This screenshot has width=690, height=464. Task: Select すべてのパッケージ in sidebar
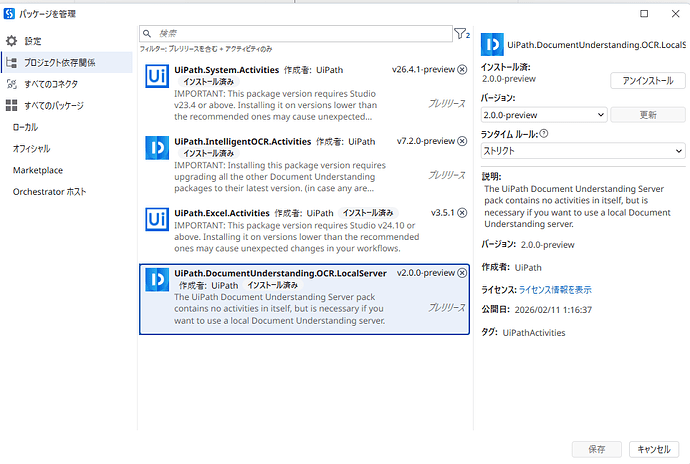coord(54,105)
